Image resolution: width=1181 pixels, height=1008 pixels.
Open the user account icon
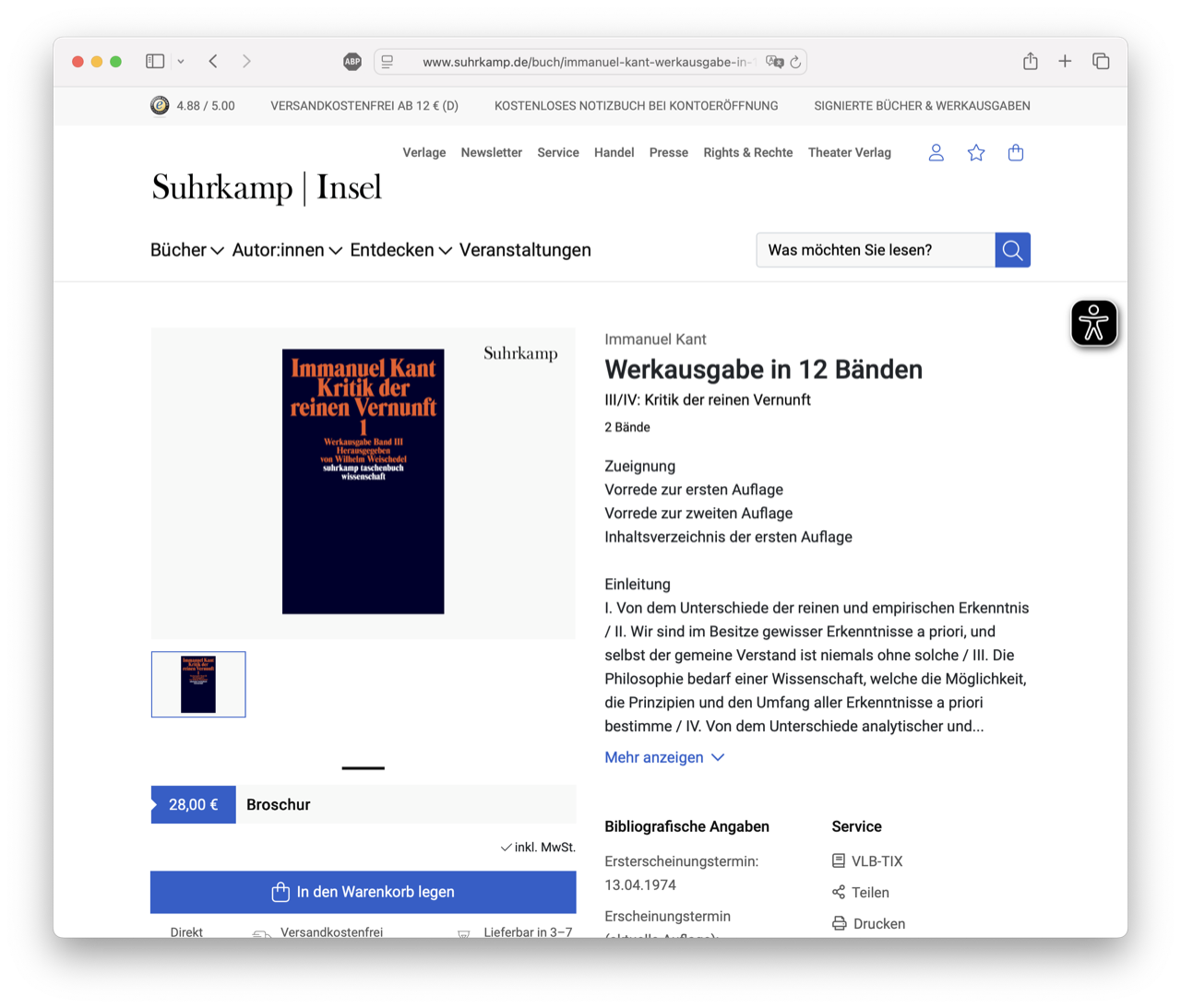coord(936,153)
